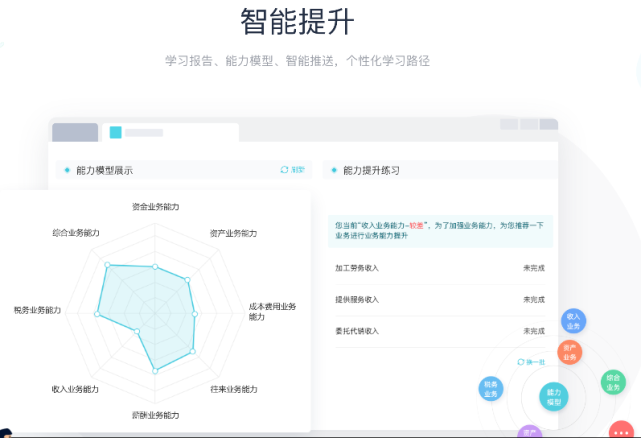Click the purple bubble at the bottom

tap(530, 432)
